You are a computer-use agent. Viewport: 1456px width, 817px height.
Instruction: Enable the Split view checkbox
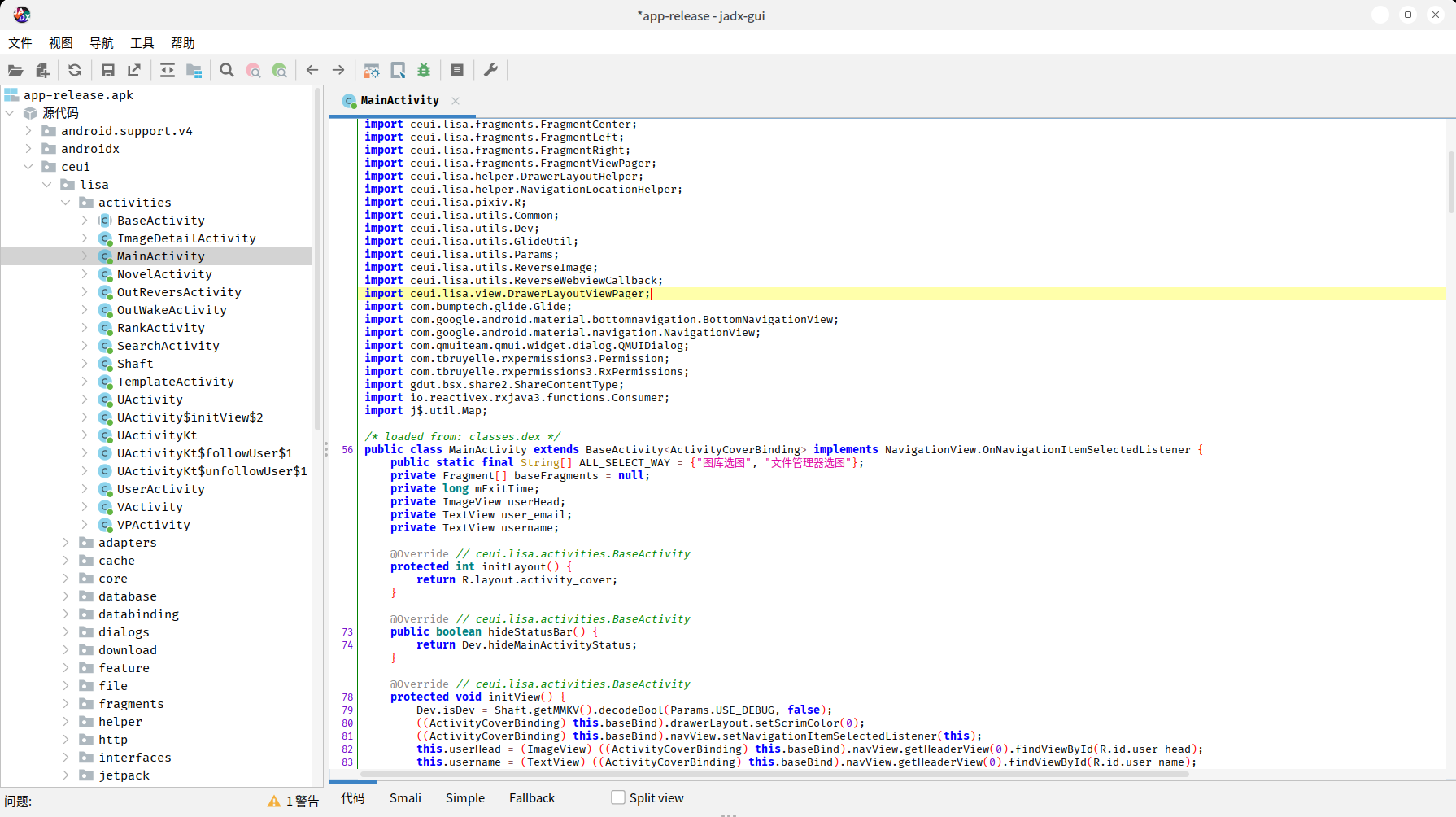618,797
